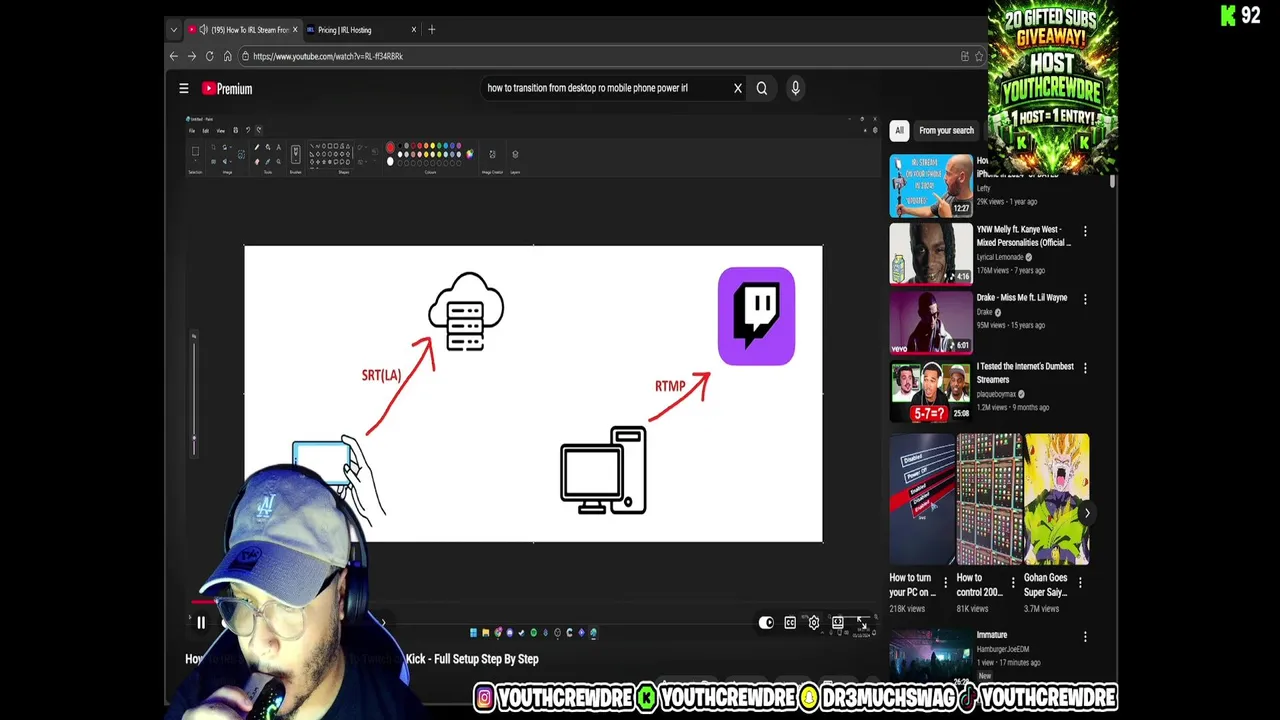Open the Gohan Goes Super Saiyan short
The image size is (1280, 720).
1057,499
